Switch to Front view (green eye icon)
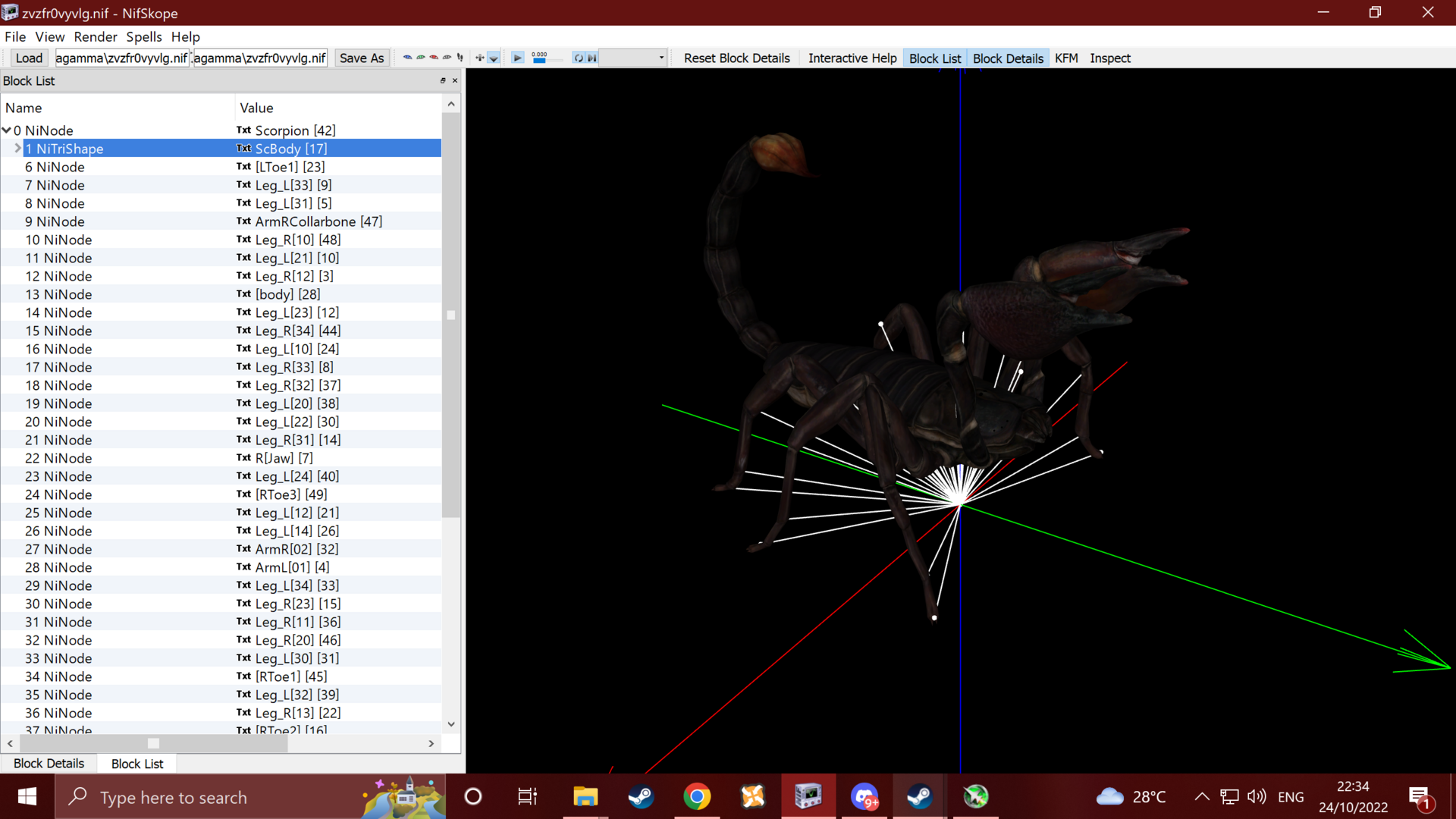The image size is (1456, 819). pyautogui.click(x=421, y=57)
